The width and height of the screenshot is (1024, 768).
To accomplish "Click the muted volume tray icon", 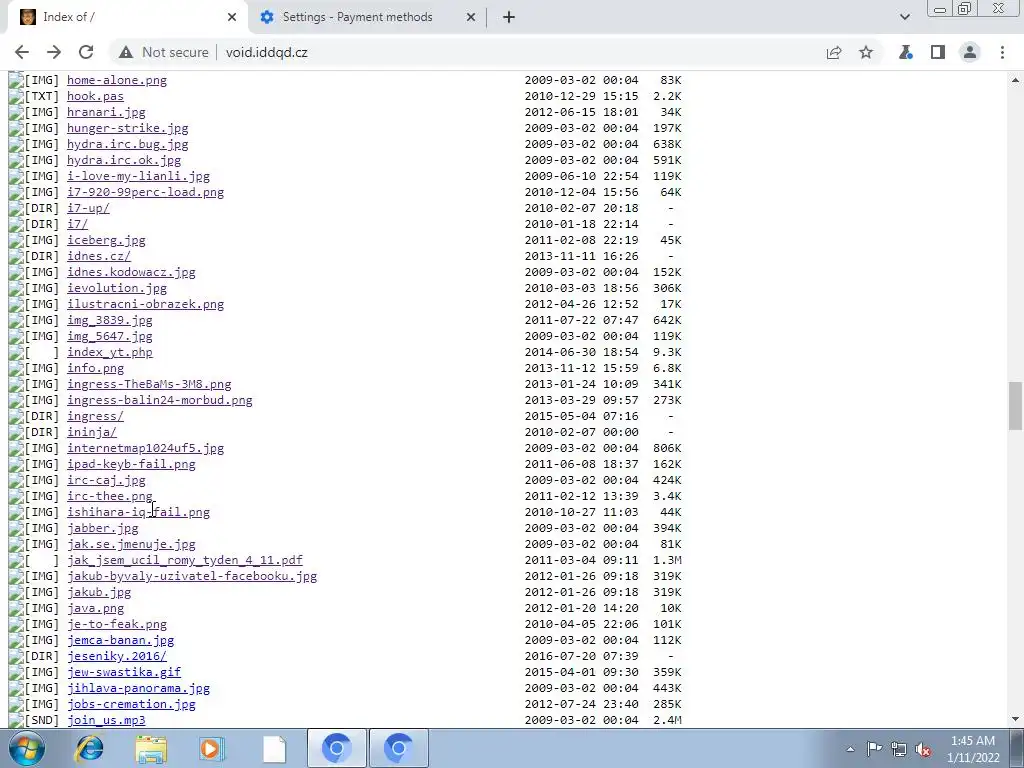I will 923,749.
